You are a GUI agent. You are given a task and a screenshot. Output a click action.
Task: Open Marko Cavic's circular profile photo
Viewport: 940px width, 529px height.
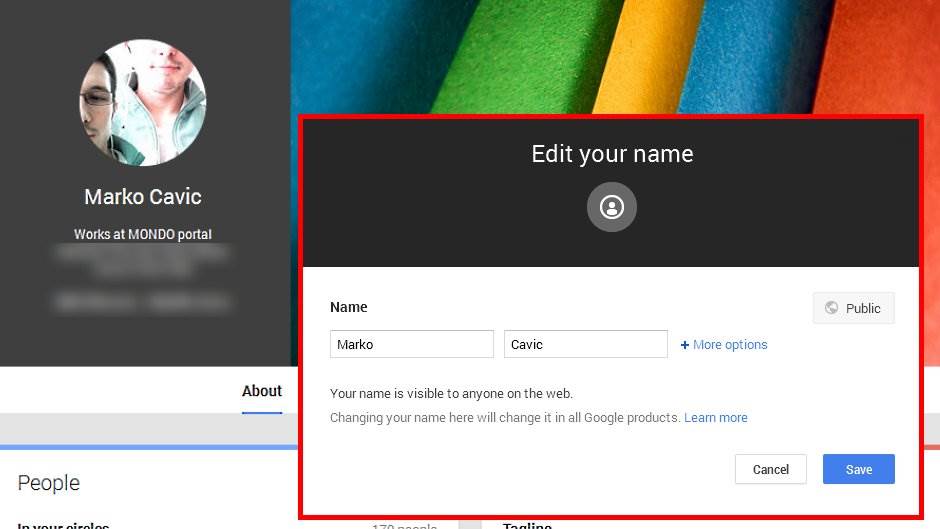coord(143,102)
